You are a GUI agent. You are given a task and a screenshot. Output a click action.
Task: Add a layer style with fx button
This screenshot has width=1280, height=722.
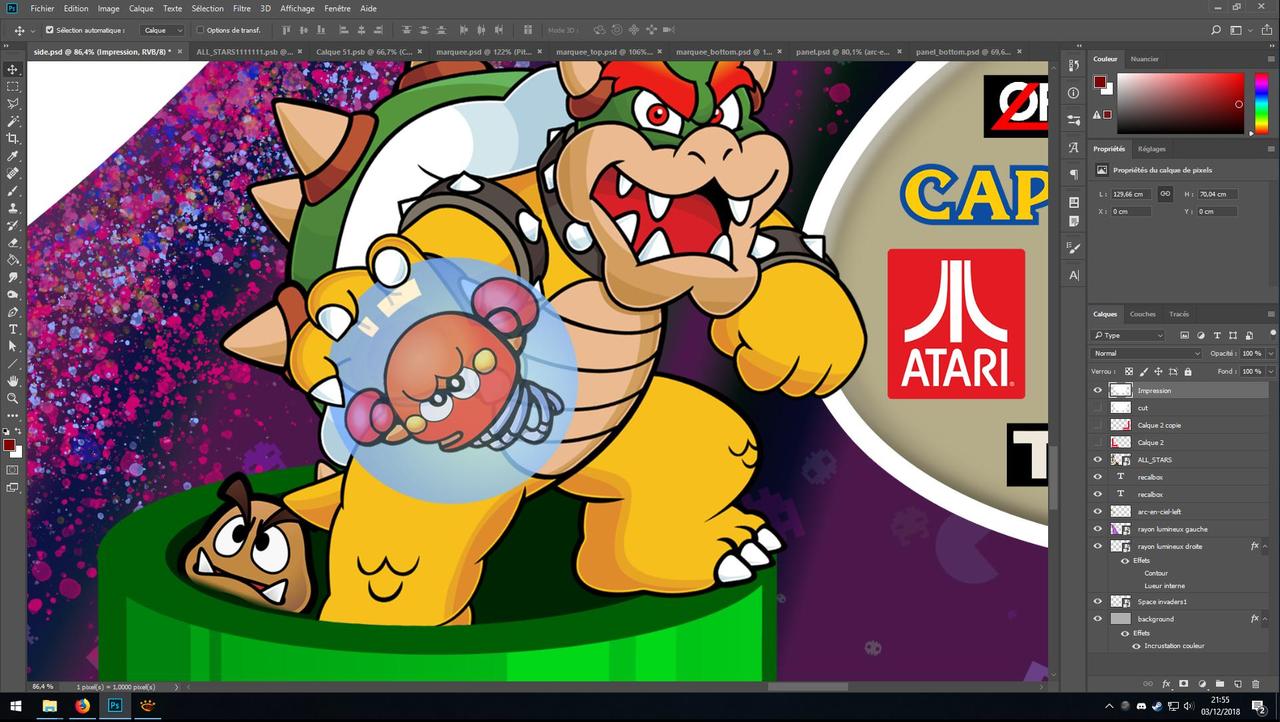tap(1166, 684)
